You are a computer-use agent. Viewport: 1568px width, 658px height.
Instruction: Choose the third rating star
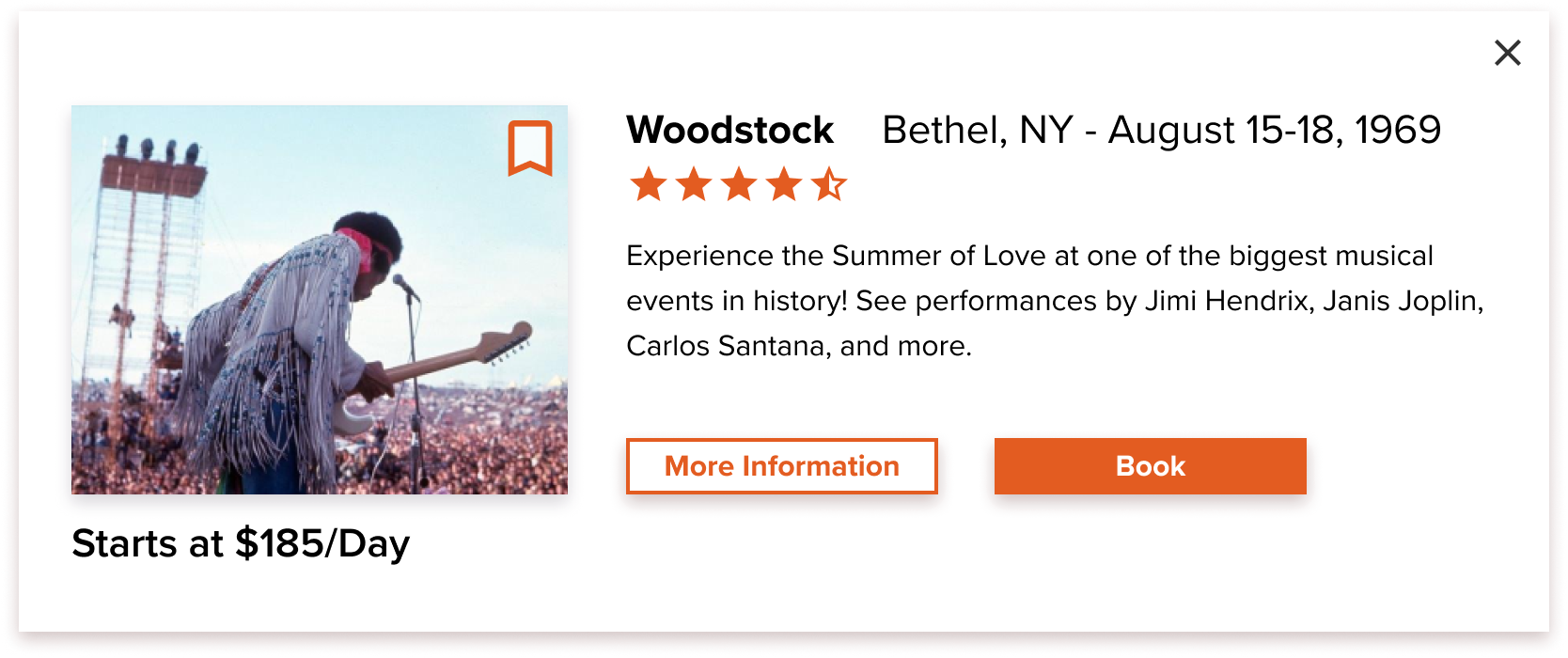(x=739, y=184)
